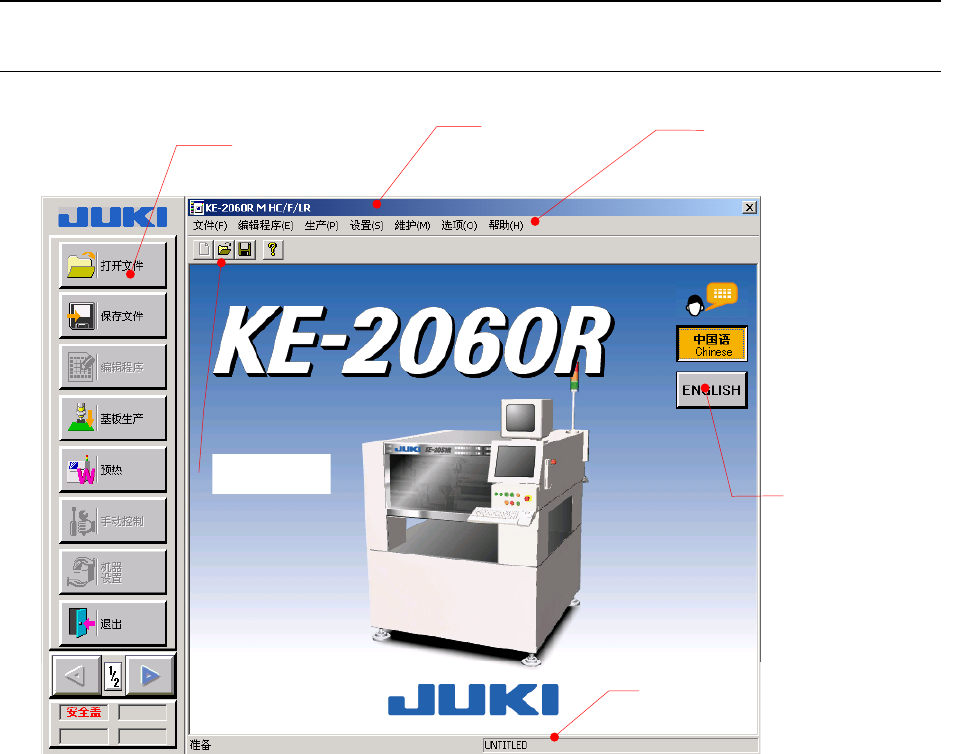955x754 pixels.
Task: Switch language with the ENGLISH button
Action: [x=712, y=390]
